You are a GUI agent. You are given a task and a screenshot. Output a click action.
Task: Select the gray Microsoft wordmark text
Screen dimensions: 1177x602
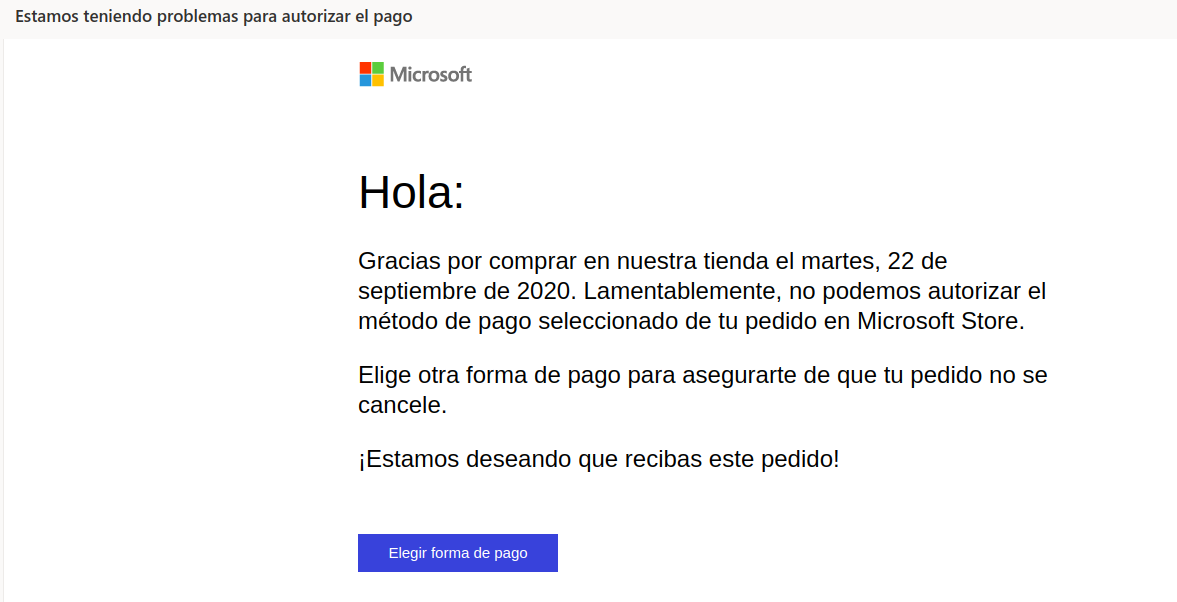(x=431, y=74)
